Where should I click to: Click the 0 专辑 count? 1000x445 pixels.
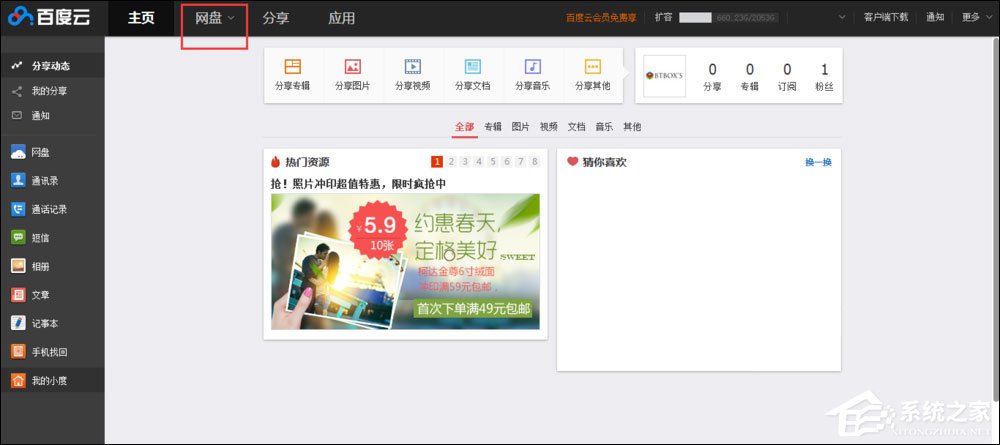click(750, 77)
